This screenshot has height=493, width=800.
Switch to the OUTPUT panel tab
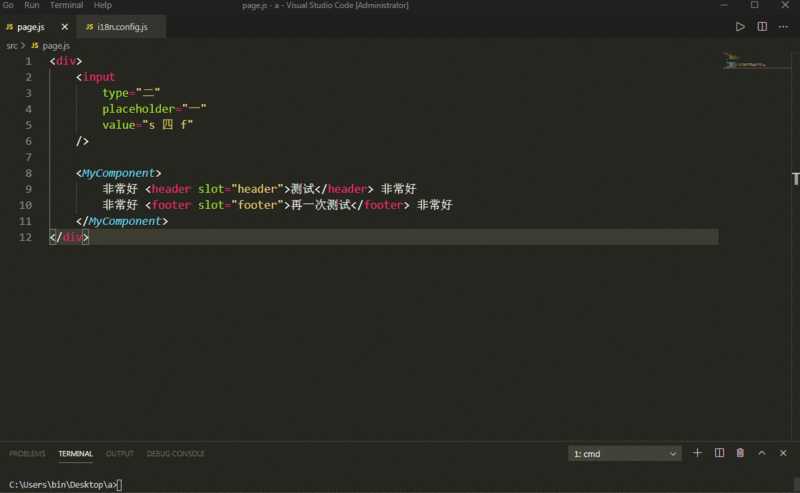[x=119, y=453]
